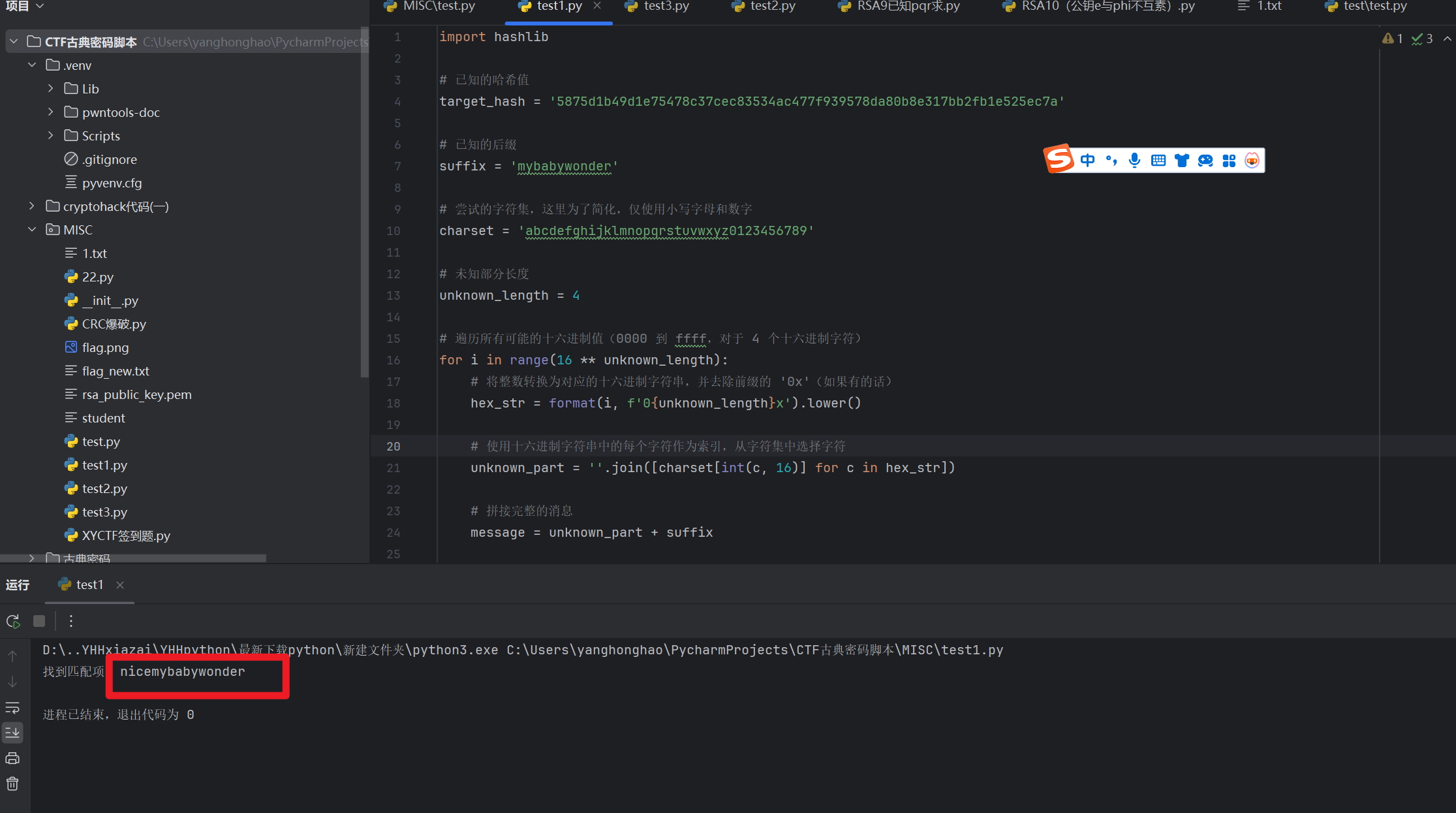
Task: Toggle soft-wrap in run console
Action: click(12, 708)
